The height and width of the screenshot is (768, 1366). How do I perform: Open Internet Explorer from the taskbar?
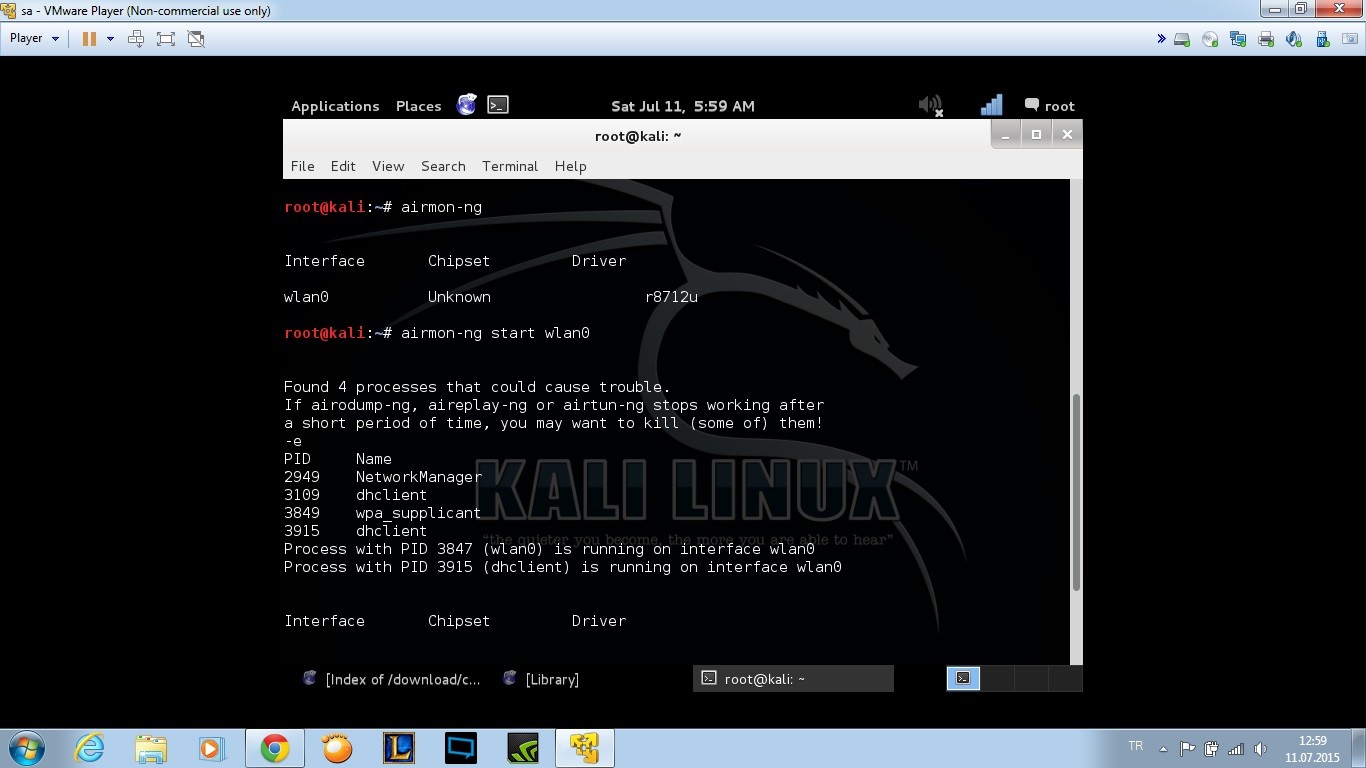click(x=89, y=748)
